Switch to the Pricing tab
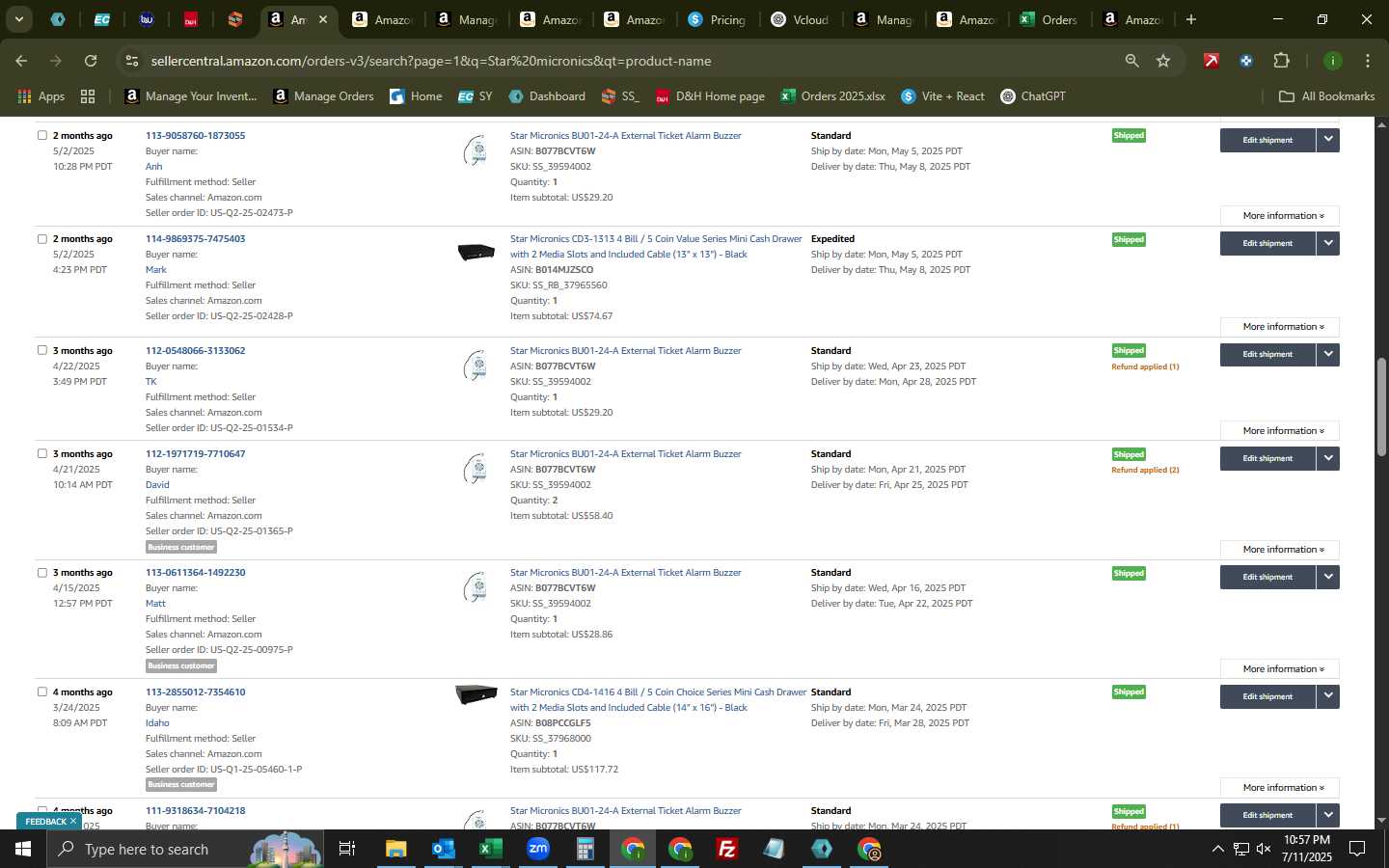 tap(718, 19)
